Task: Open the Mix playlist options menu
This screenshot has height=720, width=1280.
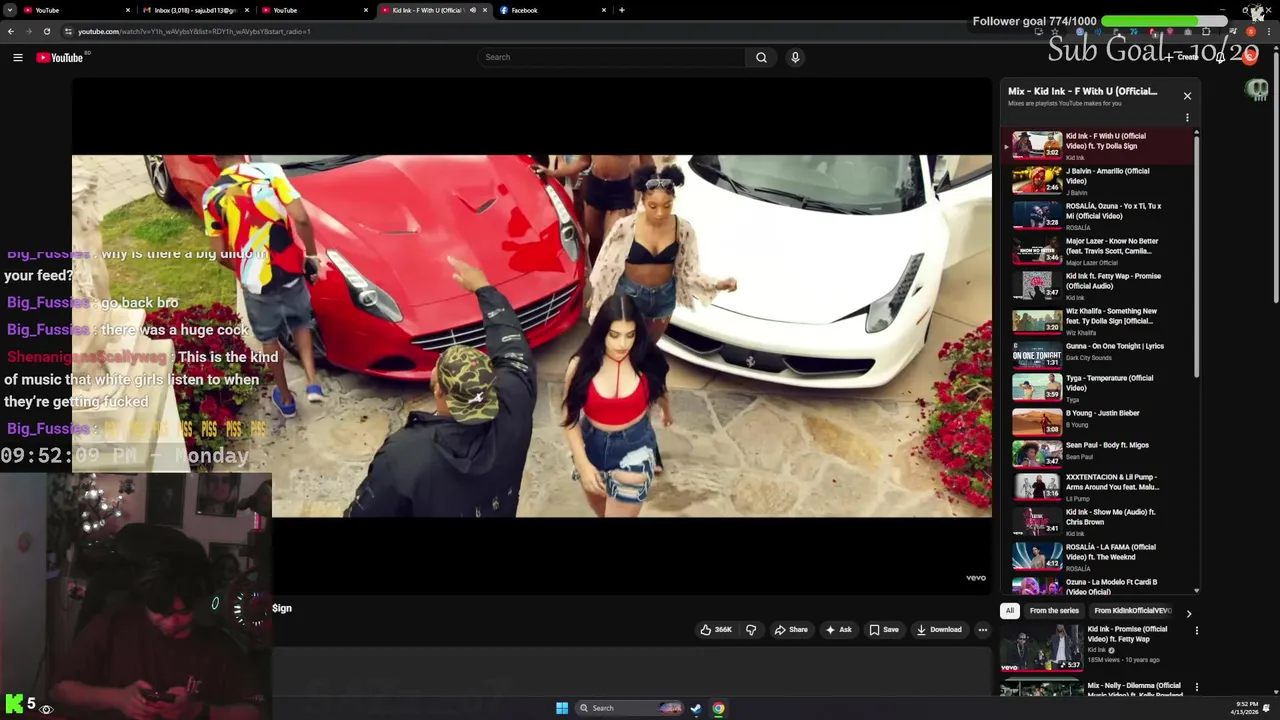Action: pos(1187,118)
